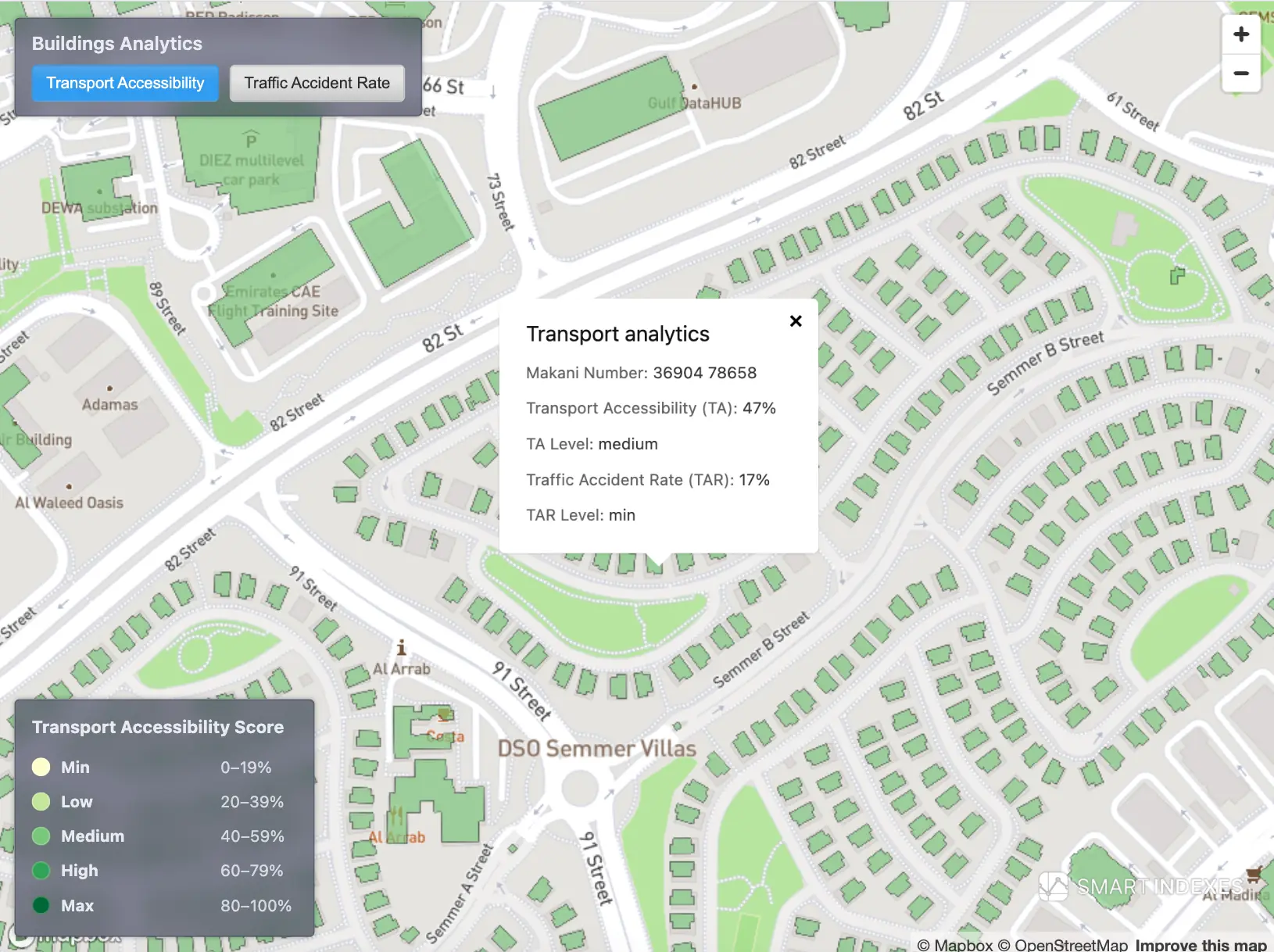Select the Emirates CAE Flight Training building
Screen dimensions: 1274x952
point(271,289)
